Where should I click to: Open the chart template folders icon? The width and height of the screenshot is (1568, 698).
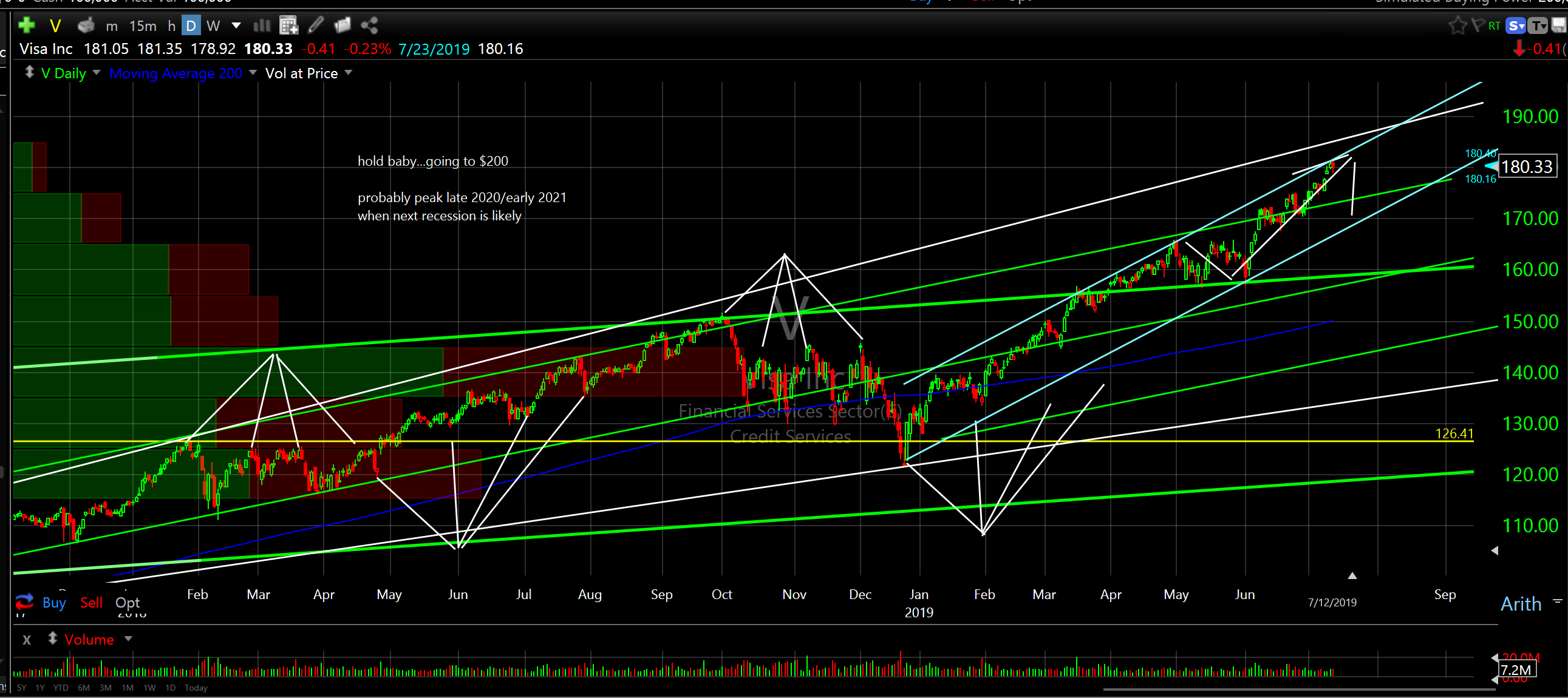(x=342, y=25)
